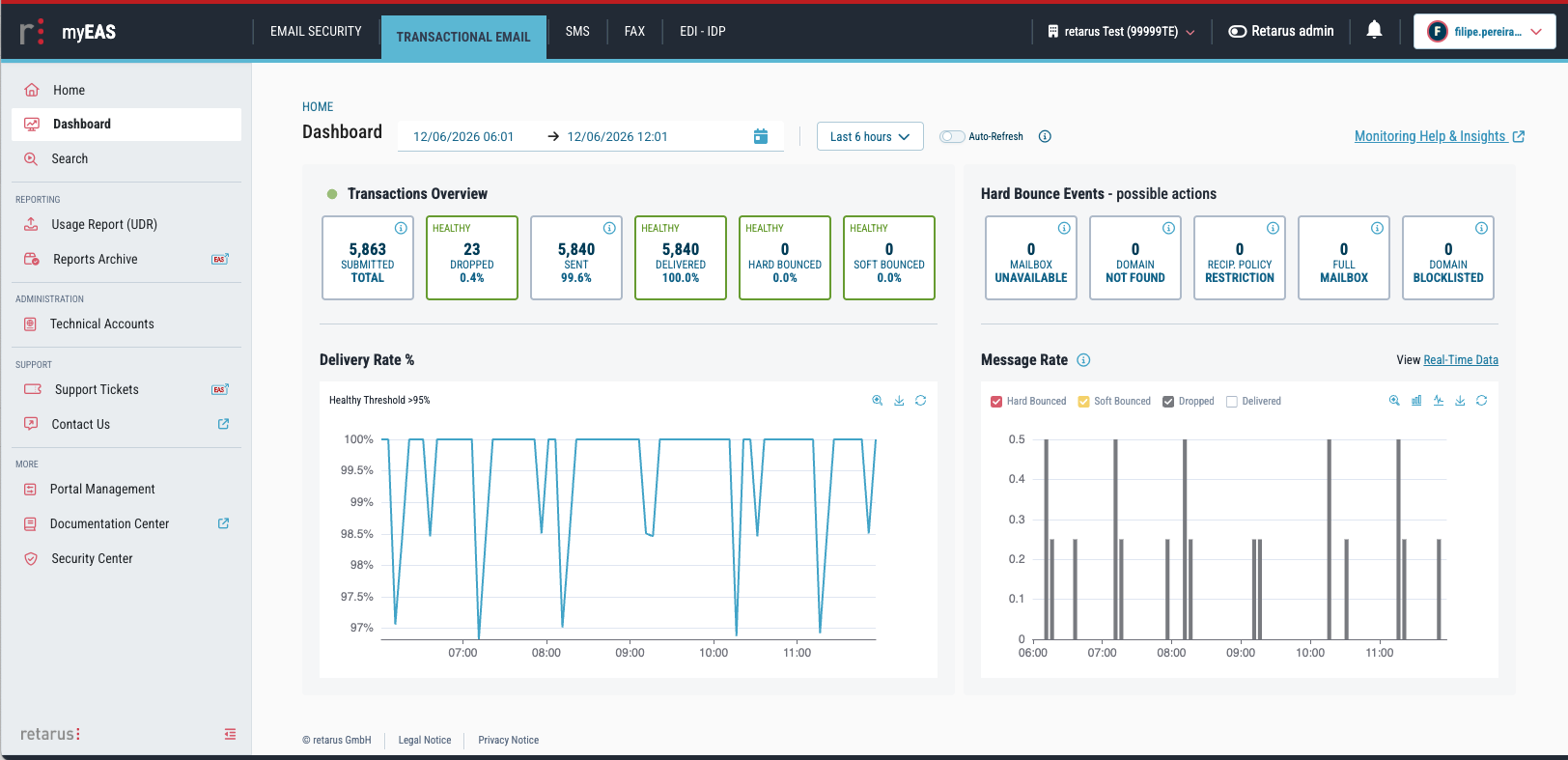This screenshot has width=1568, height=760.
Task: Uncheck the Hard Bounced series checkbox
Action: pos(996,402)
